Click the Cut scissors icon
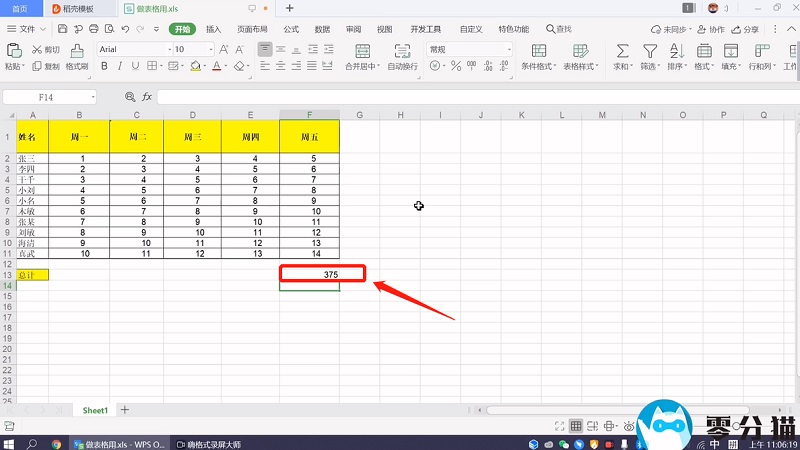Viewport: 800px width, 450px height. pyautogui.click(x=38, y=49)
